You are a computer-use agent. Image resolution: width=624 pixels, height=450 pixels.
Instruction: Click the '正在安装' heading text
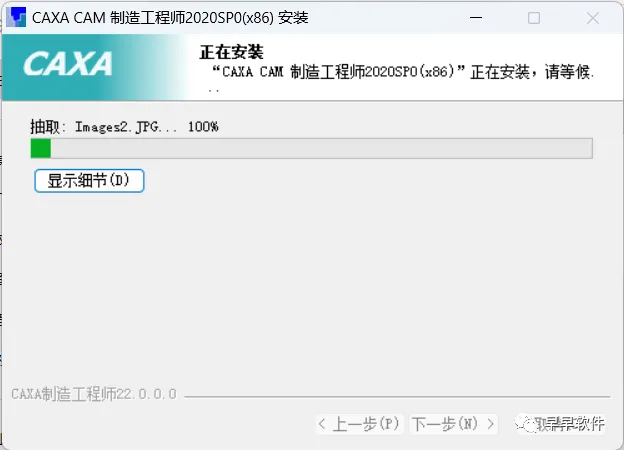231,52
